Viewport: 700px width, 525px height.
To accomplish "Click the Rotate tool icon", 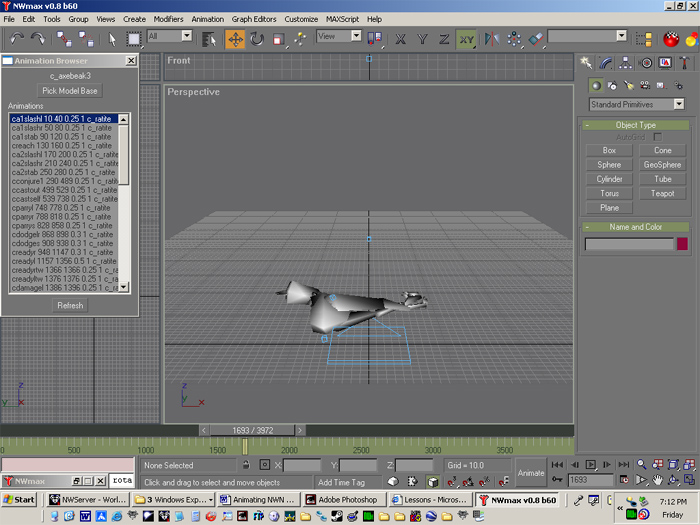I will [257, 39].
